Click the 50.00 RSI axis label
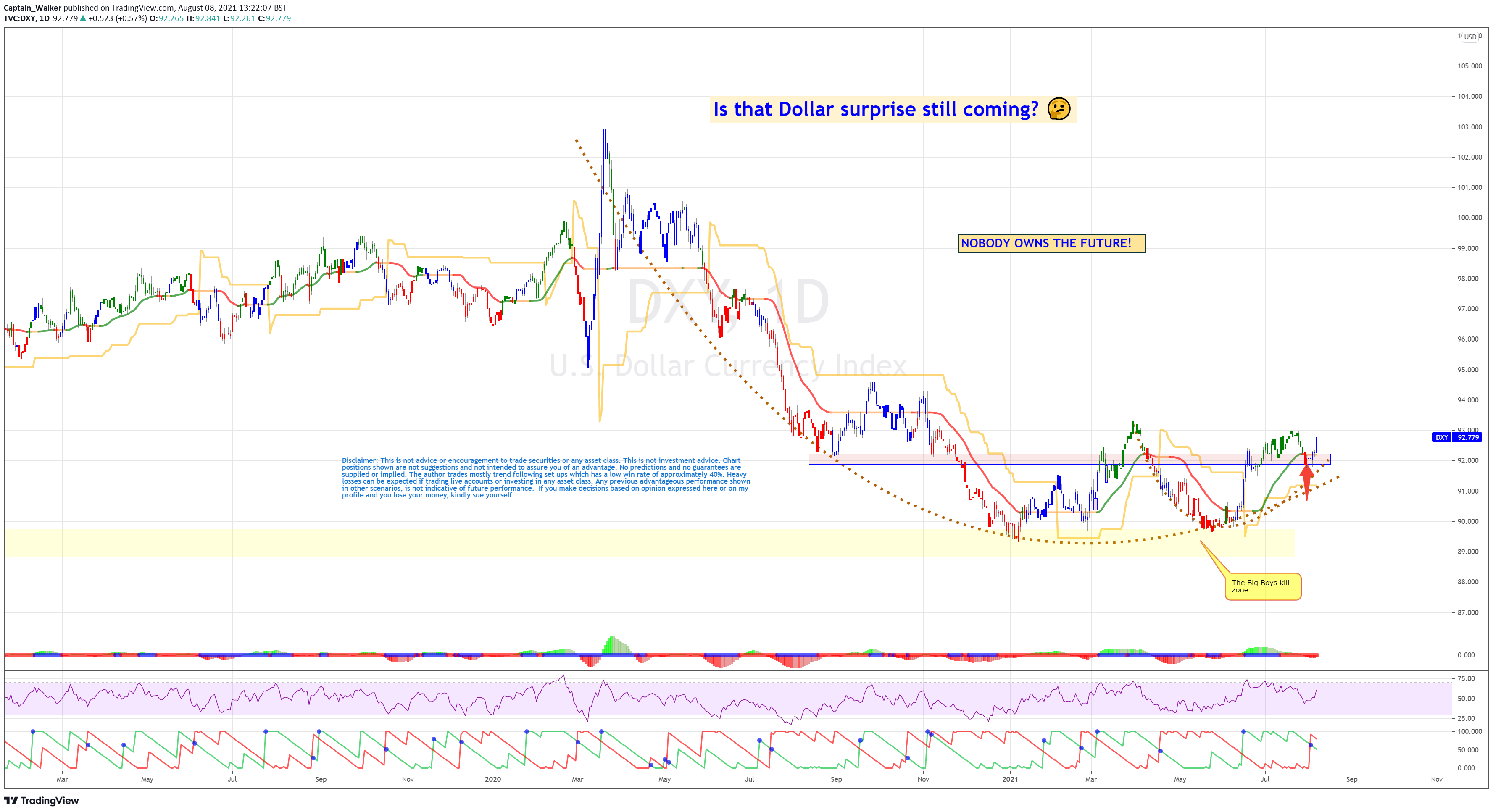 coord(1467,699)
